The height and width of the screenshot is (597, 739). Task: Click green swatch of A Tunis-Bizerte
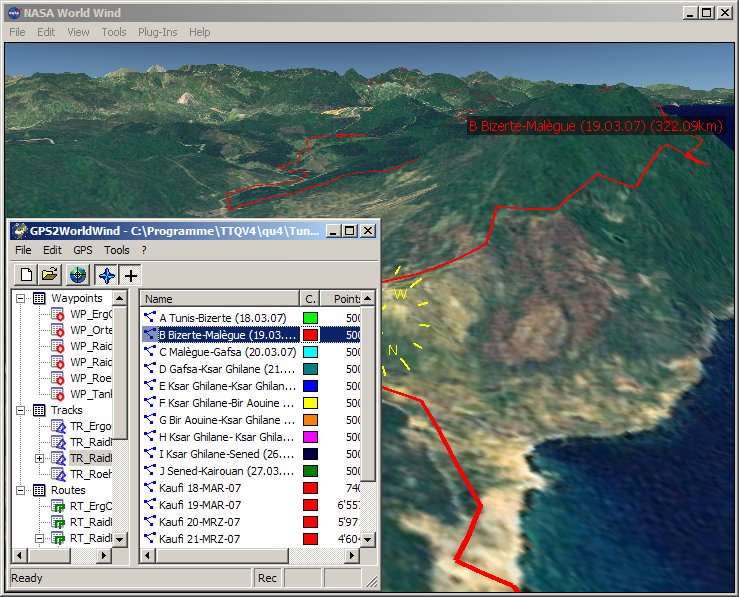click(x=310, y=318)
